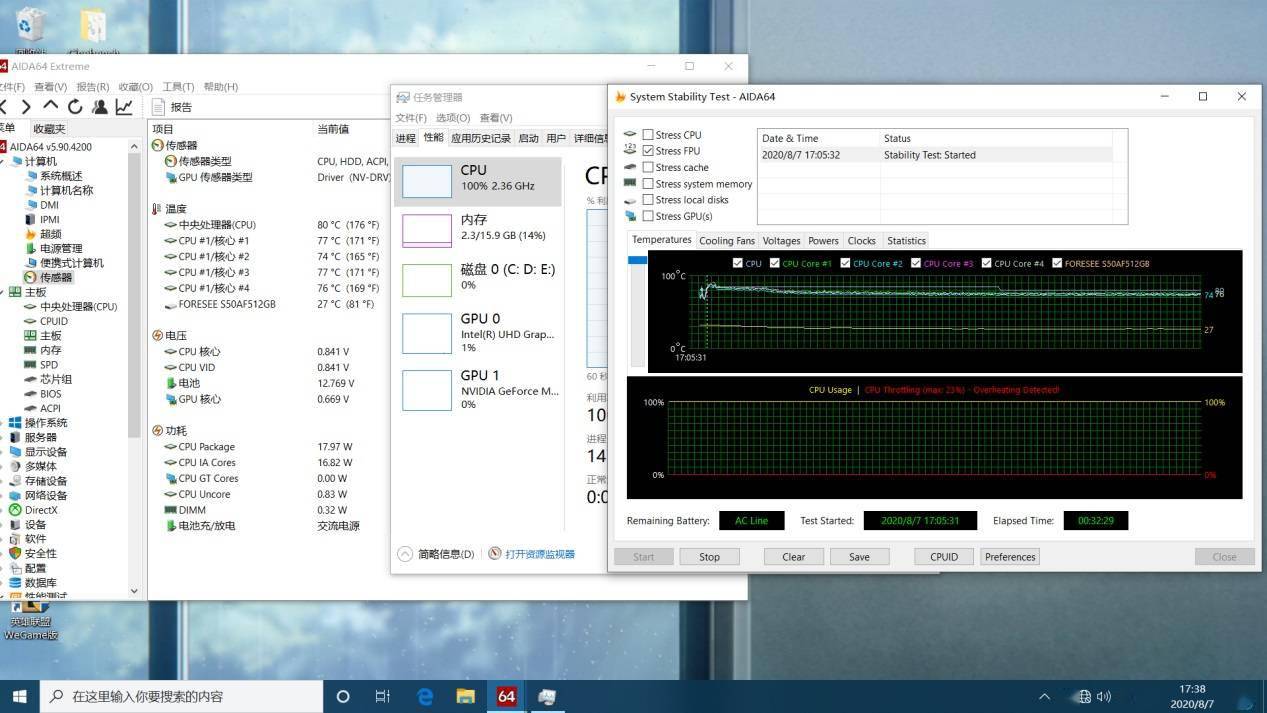Click the blue temperature graph scale slider
The height and width of the screenshot is (713, 1267).
pos(637,260)
